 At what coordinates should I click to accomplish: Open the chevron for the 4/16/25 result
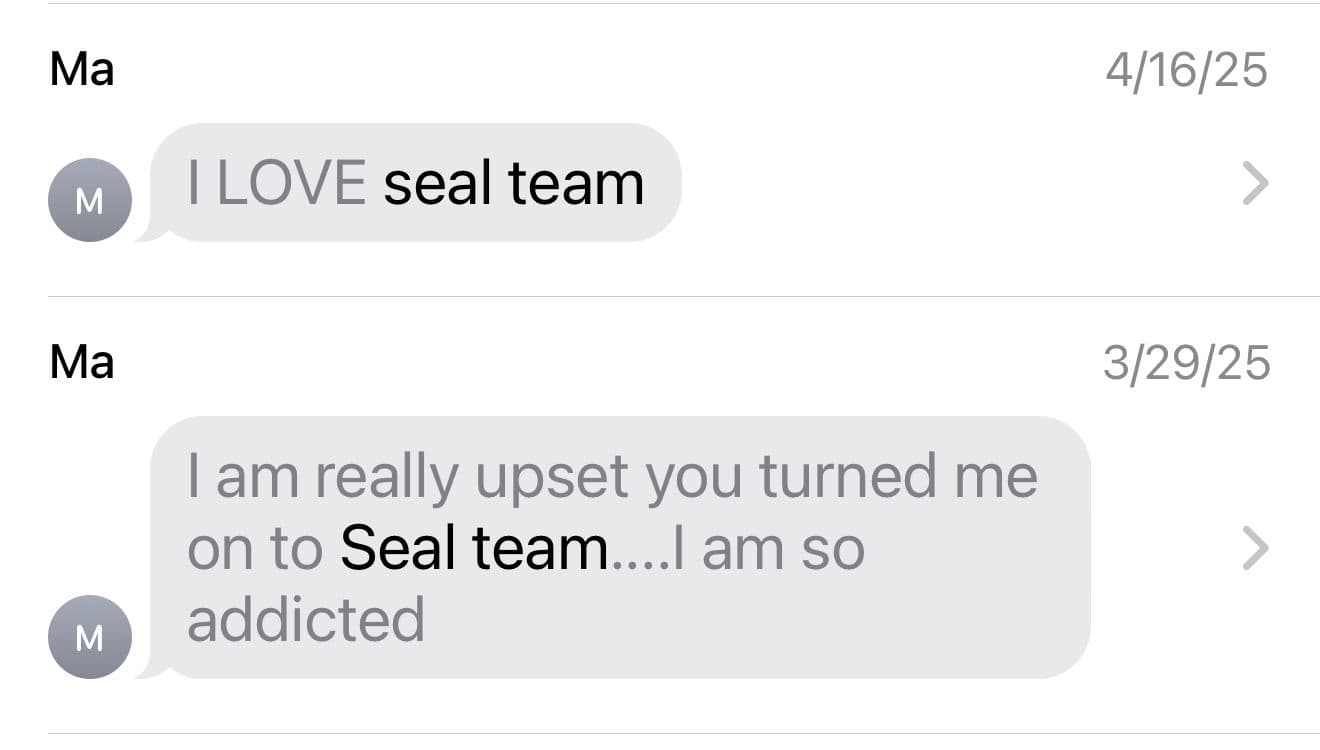[x=1255, y=184]
